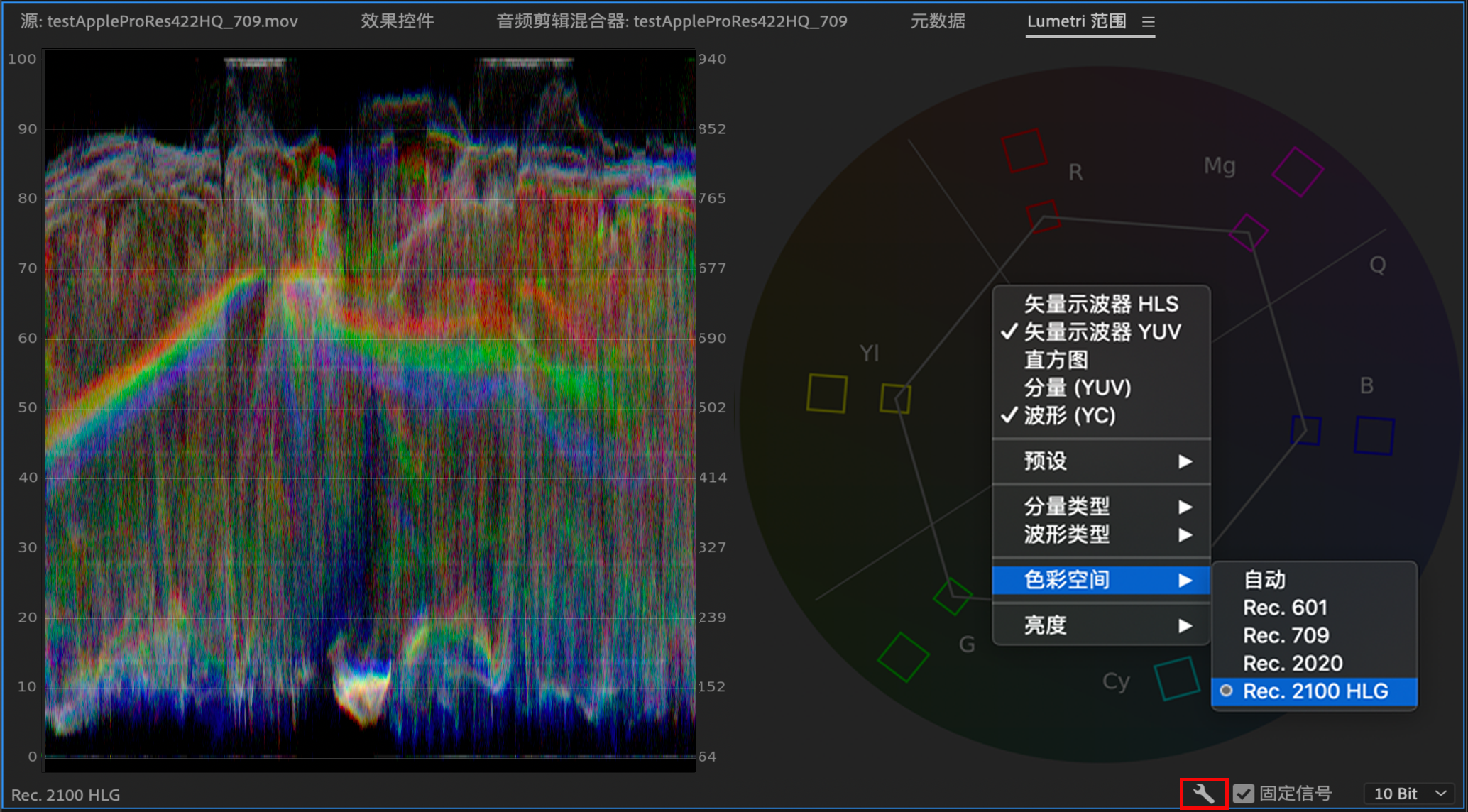Choose Rec. 709 color space
This screenshot has width=1468, height=812.
click(1286, 635)
